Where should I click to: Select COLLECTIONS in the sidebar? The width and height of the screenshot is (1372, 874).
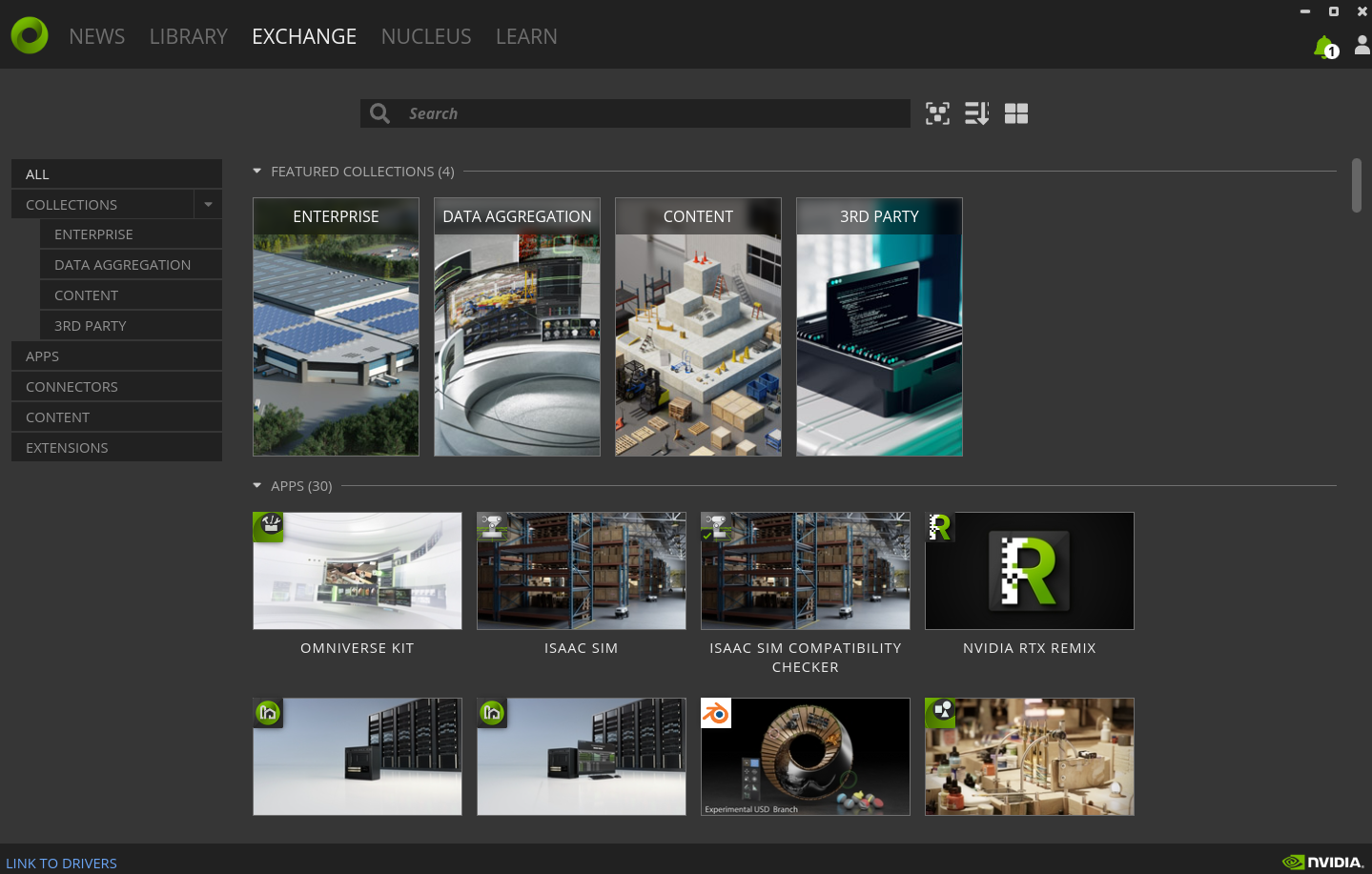coord(102,204)
